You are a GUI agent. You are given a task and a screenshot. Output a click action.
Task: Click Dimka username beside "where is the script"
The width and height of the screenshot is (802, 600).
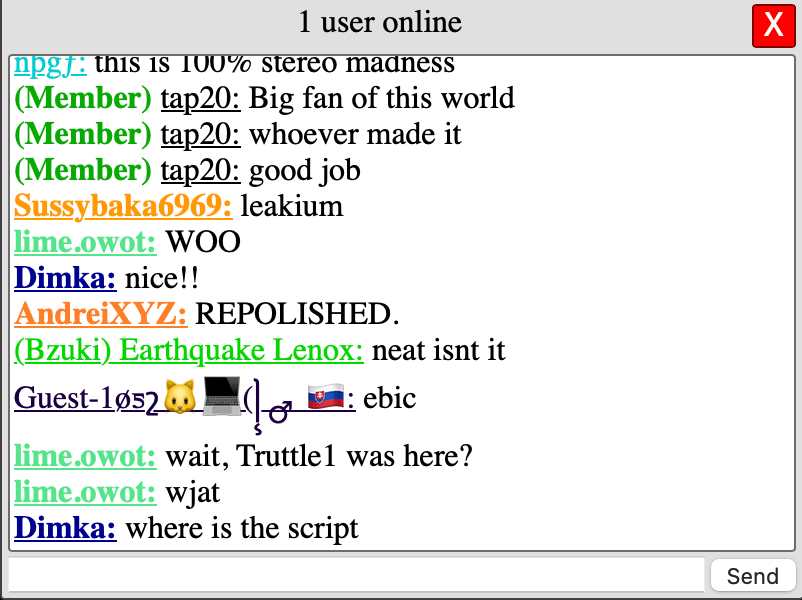65,528
